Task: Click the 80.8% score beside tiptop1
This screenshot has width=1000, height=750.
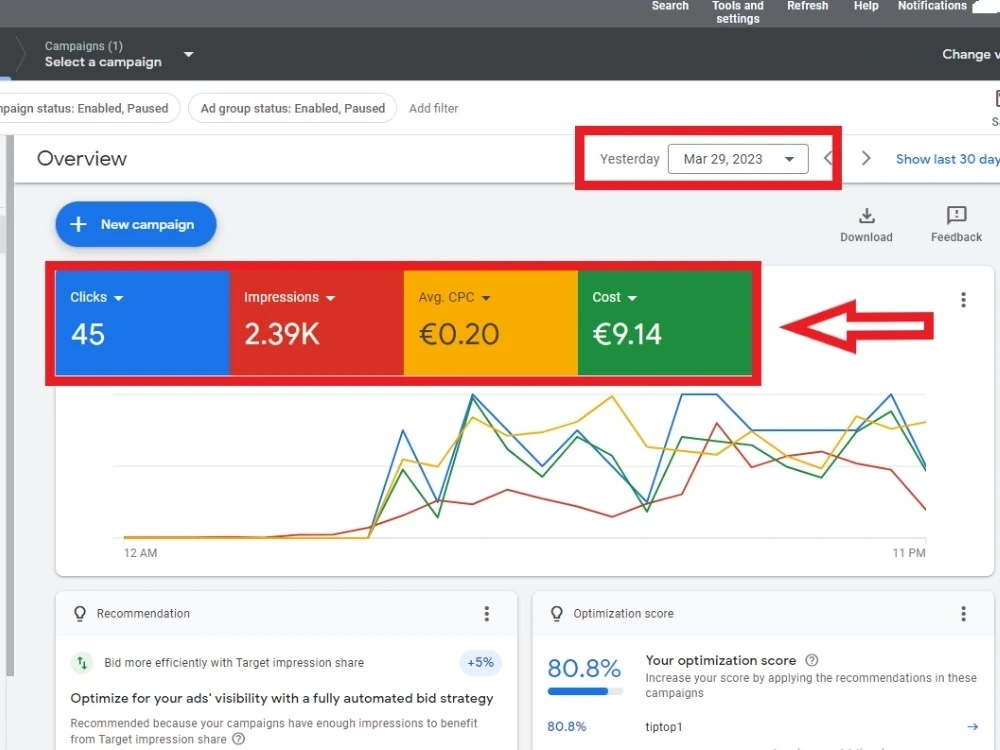Action: click(x=566, y=726)
